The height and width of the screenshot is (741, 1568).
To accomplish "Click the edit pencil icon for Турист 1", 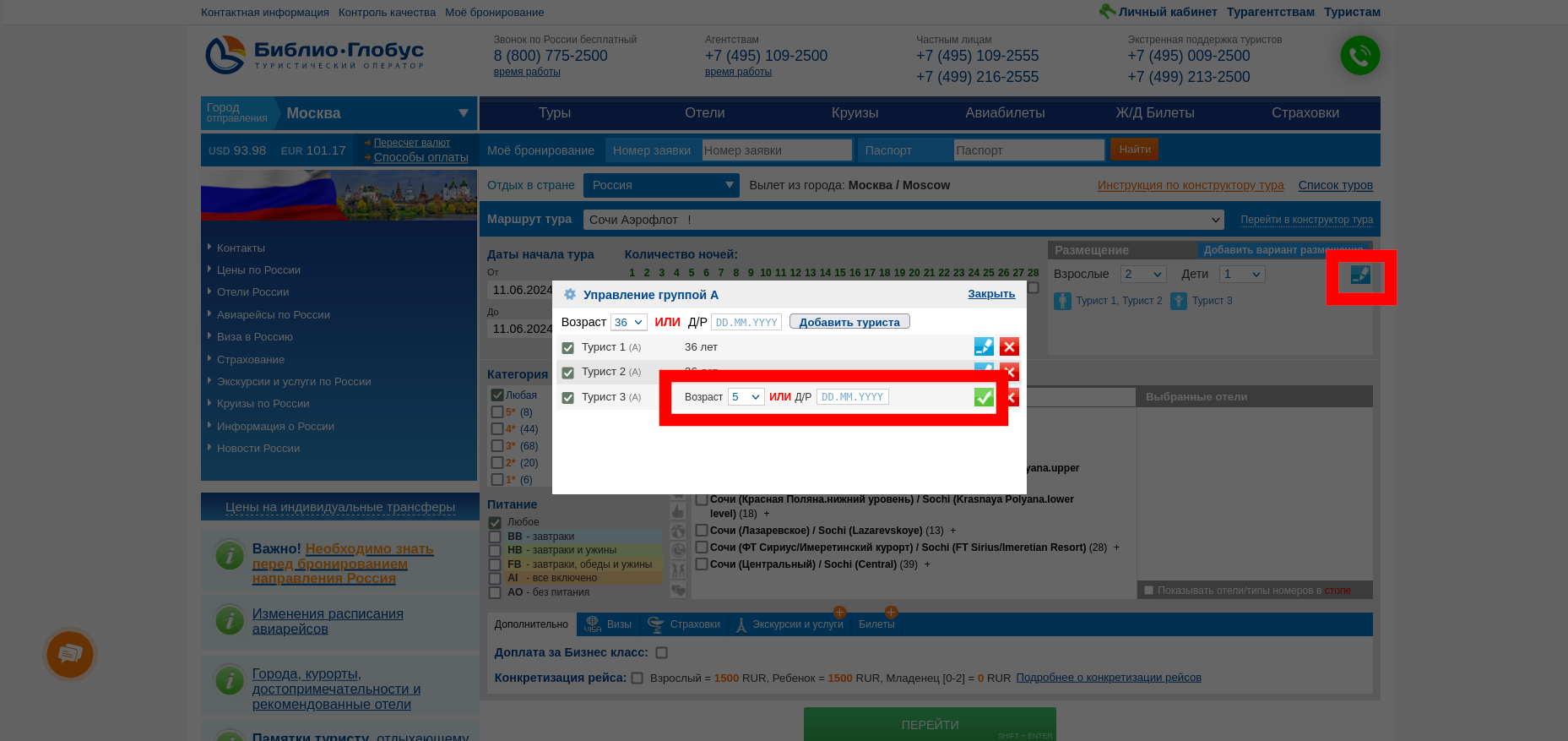I will (x=984, y=346).
